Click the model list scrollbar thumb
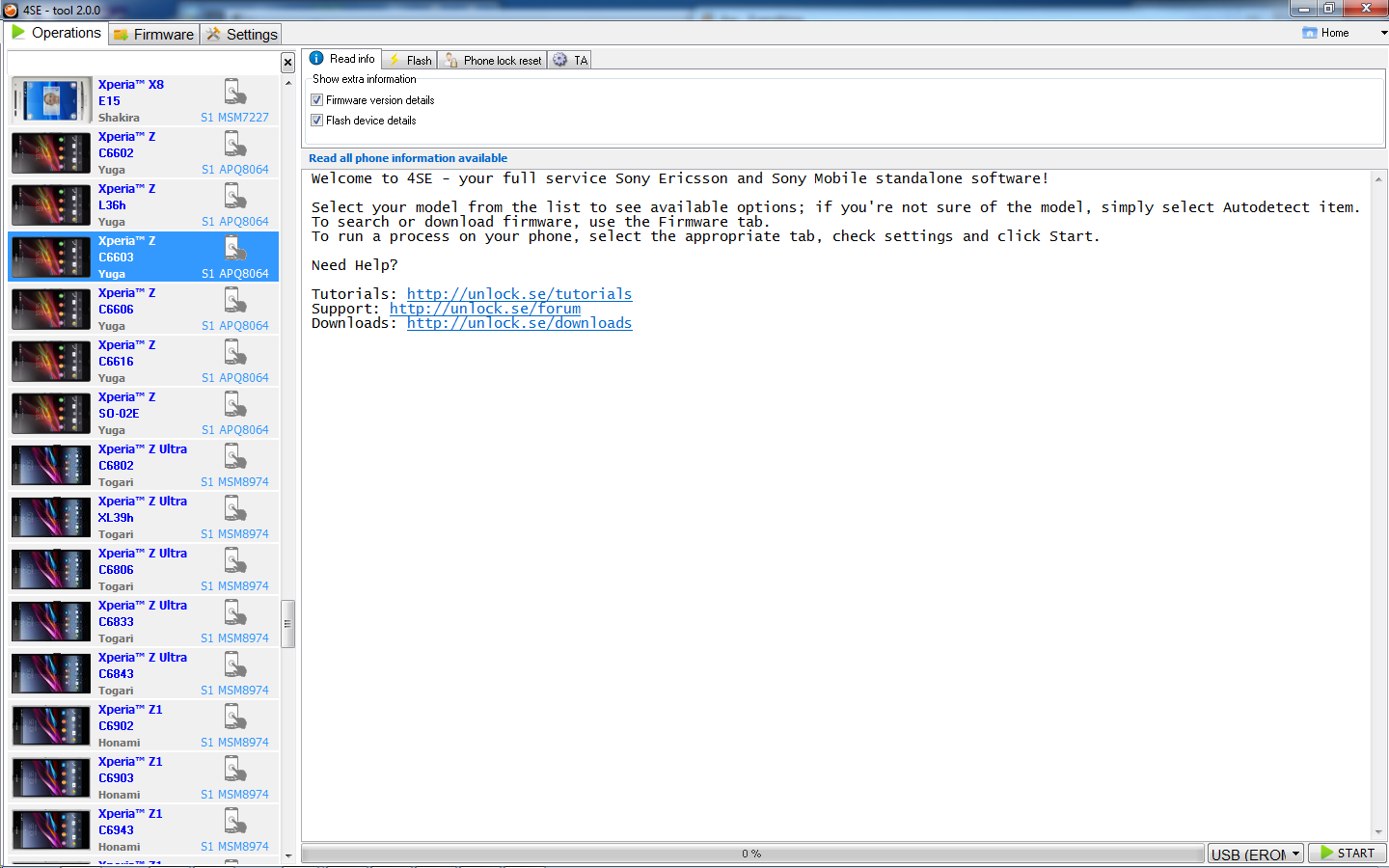Screen dimensions: 1389x868 [287, 624]
